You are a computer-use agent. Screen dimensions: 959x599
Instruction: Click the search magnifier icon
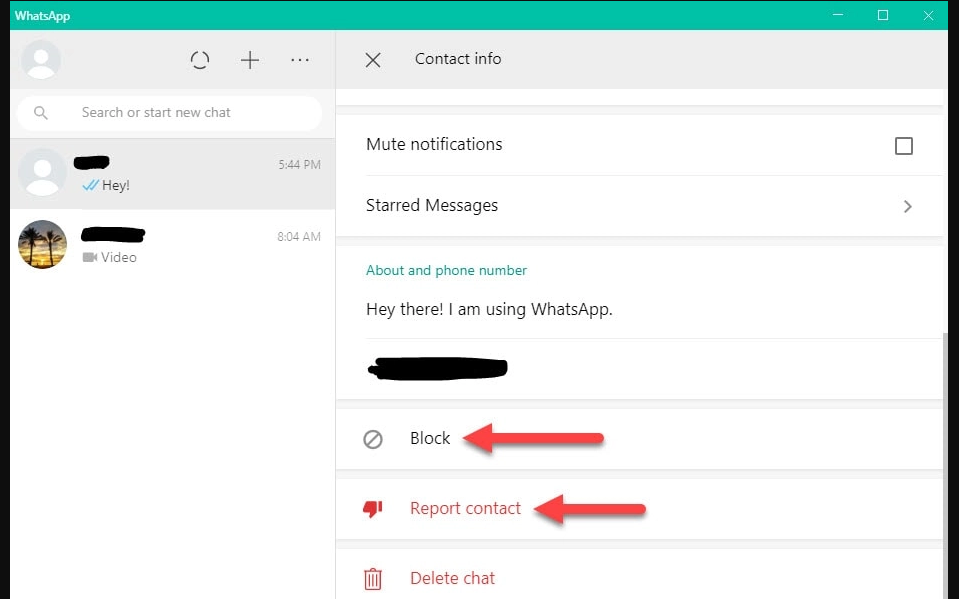pos(41,113)
